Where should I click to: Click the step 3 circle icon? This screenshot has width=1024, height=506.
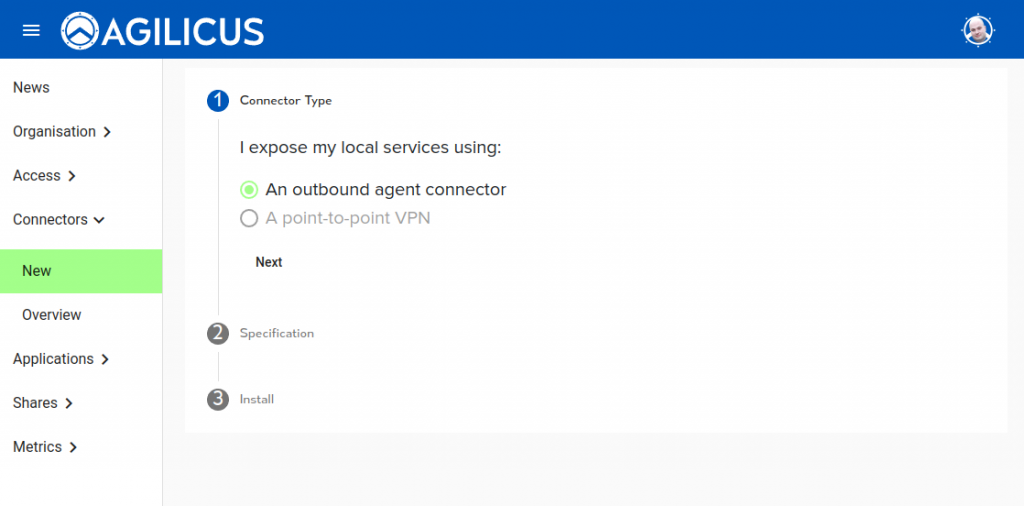[218, 399]
